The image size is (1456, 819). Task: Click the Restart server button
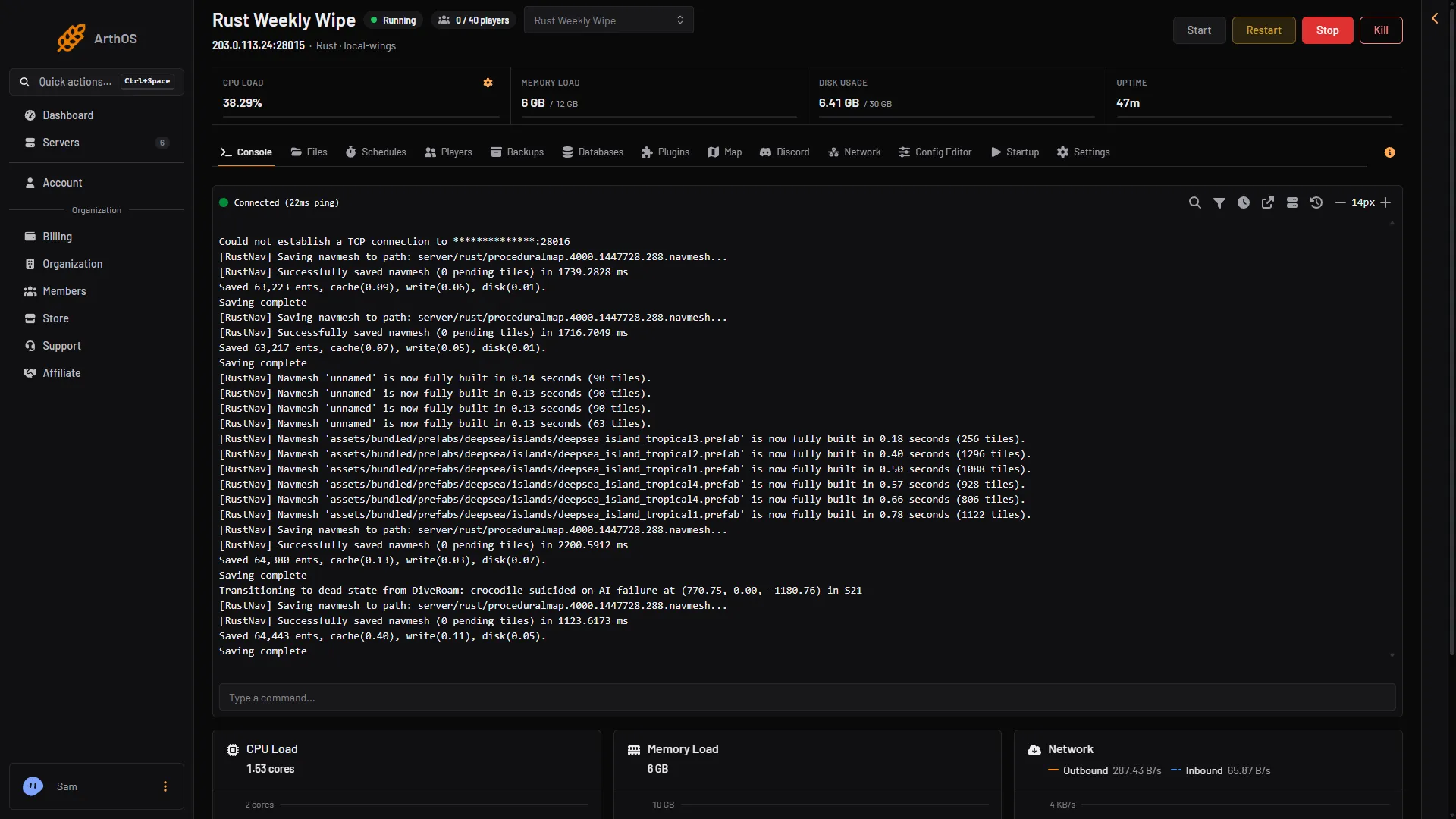tap(1263, 30)
